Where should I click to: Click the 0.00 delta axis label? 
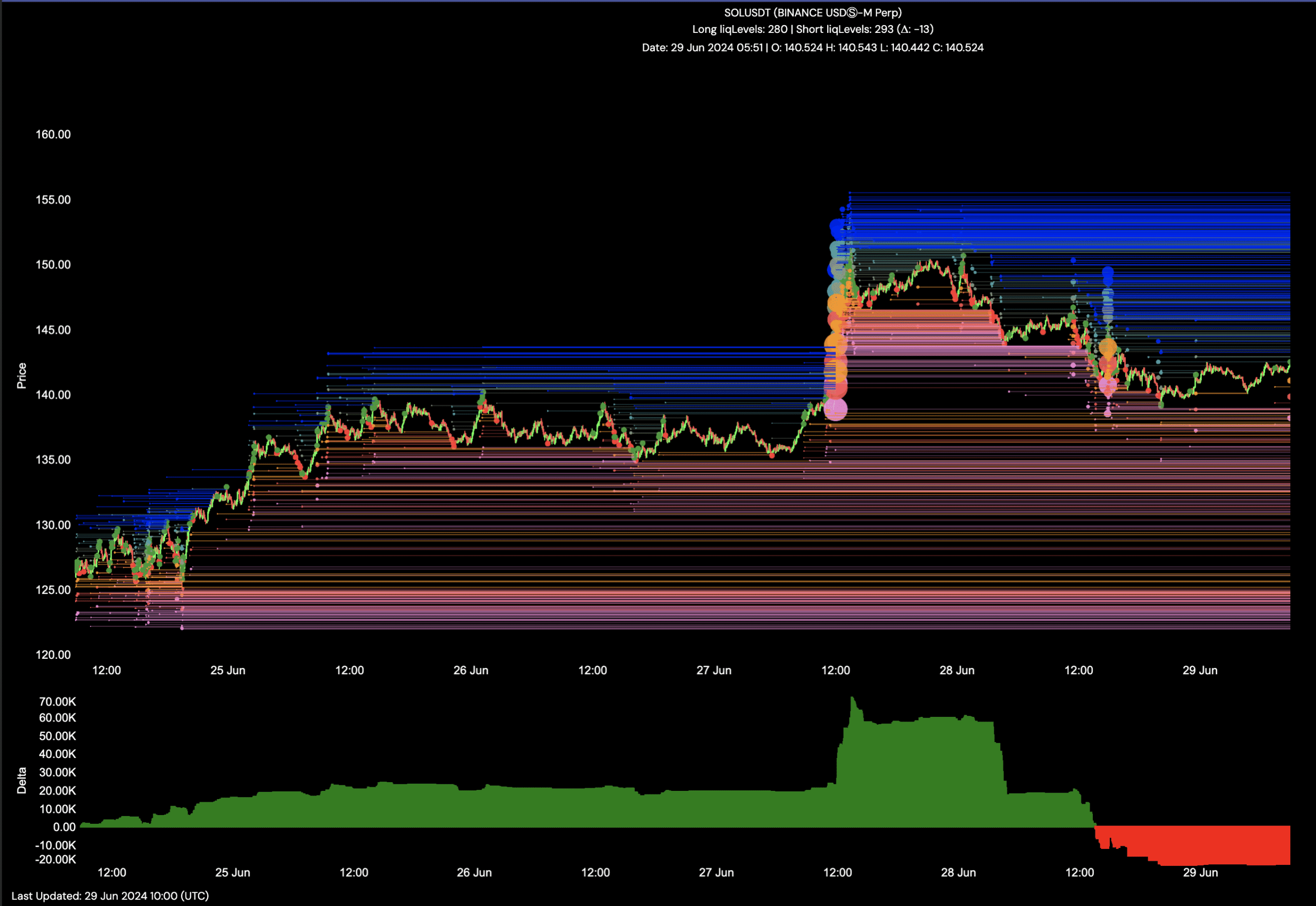64,827
